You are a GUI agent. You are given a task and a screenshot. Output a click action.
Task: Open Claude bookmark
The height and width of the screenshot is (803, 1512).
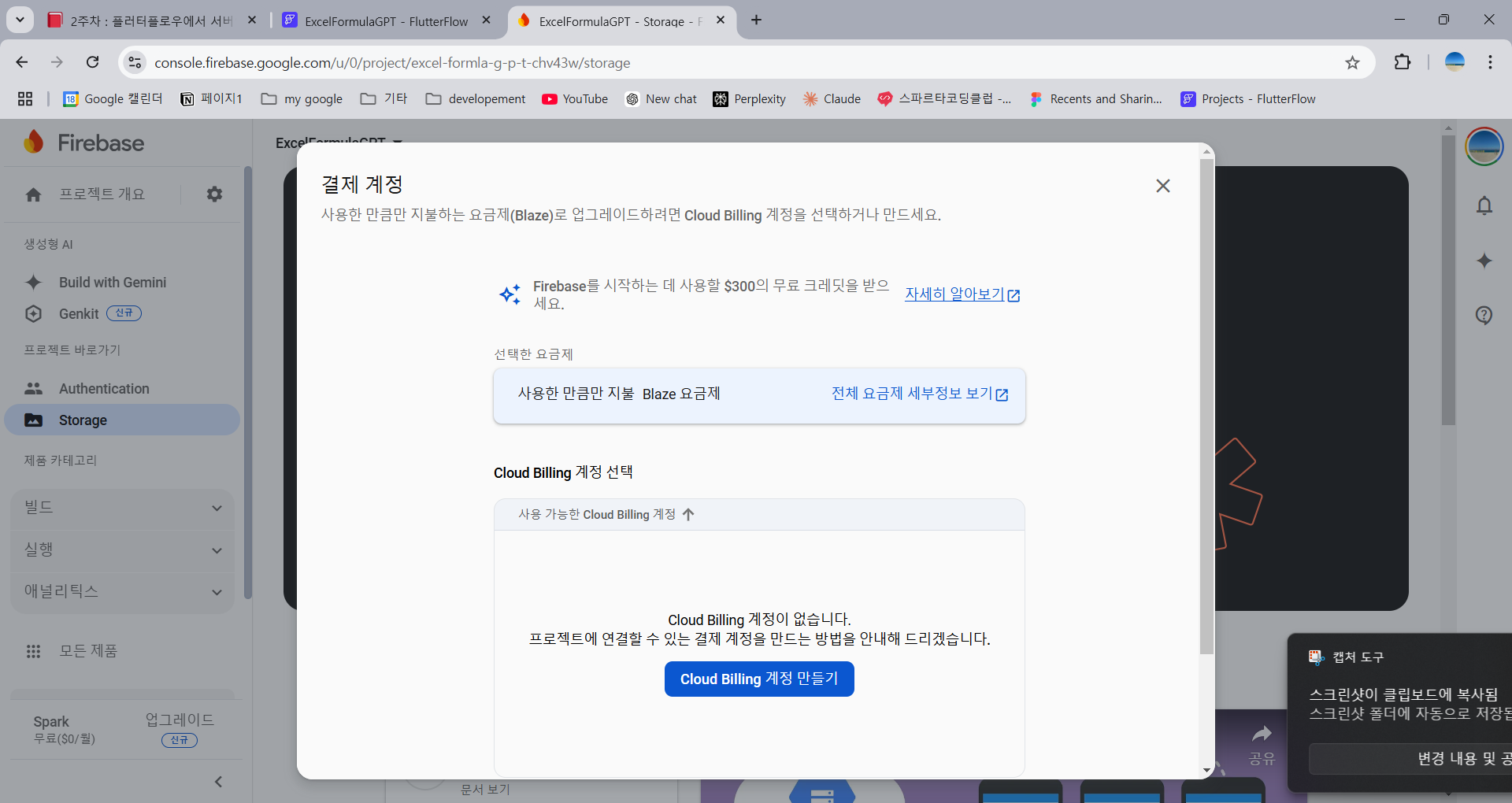(832, 99)
